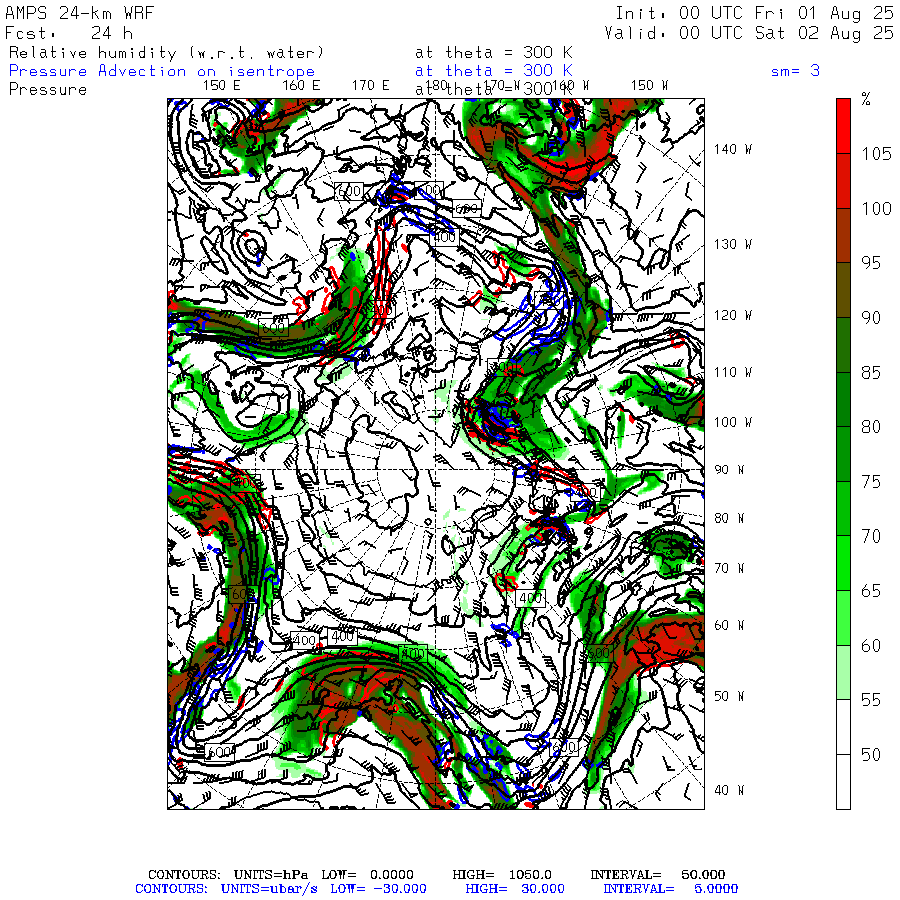Pick the white swatch below 50
This screenshot has width=900, height=900.
(x=843, y=782)
